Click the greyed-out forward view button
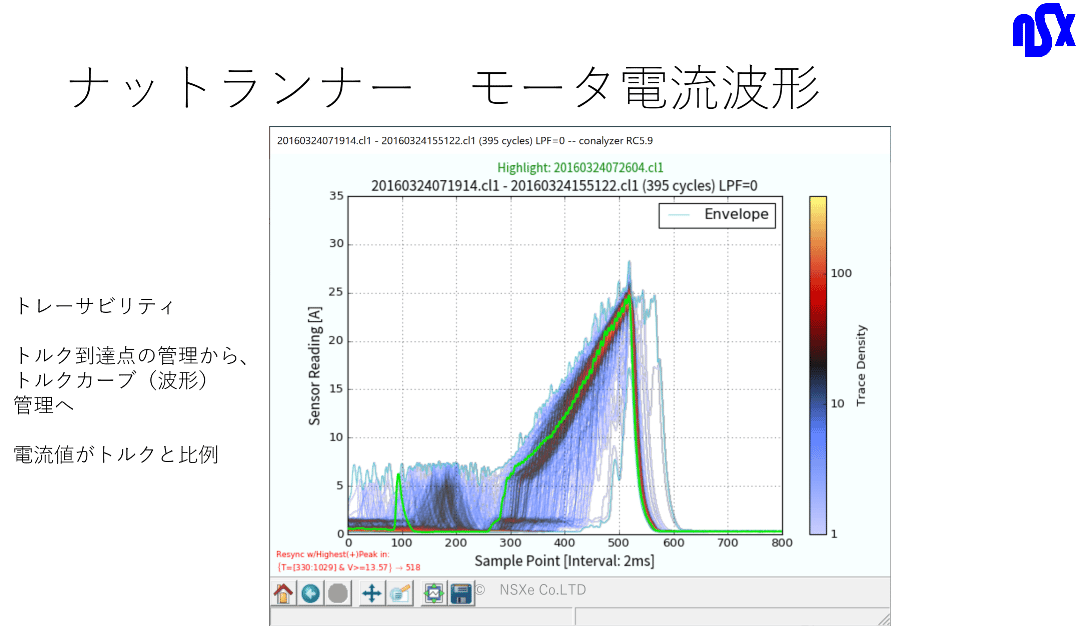Viewport: 1080px width, 626px height. (x=338, y=593)
